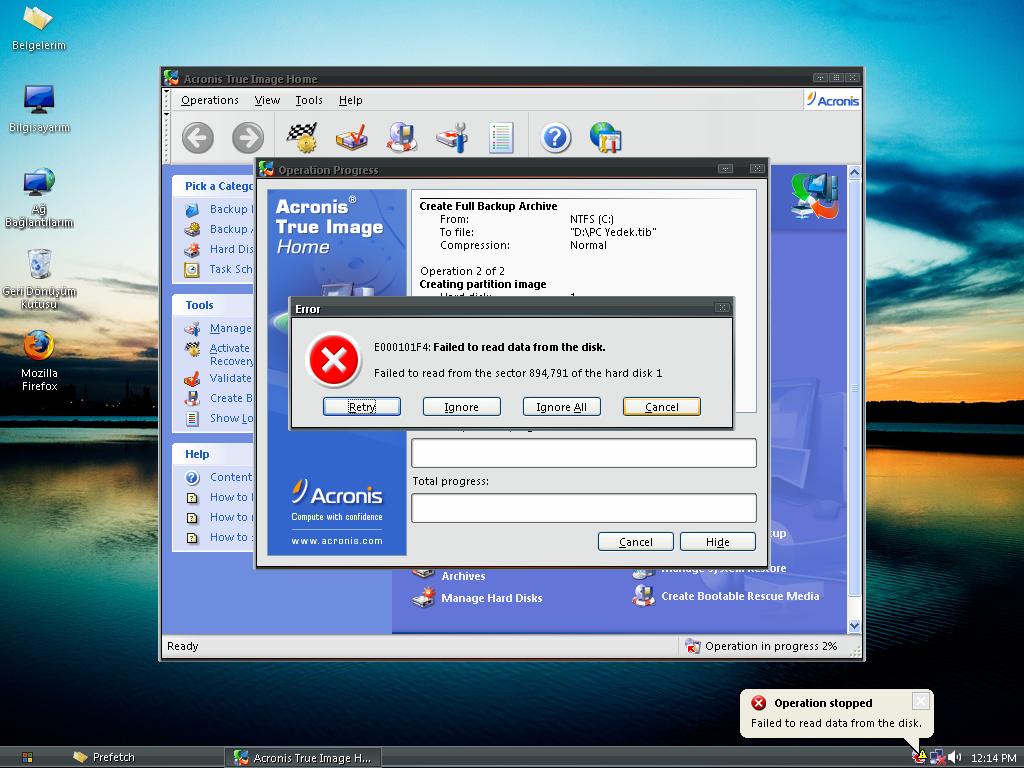The image size is (1024, 768).
Task: Click the main window scroll up arrow
Action: (x=854, y=172)
